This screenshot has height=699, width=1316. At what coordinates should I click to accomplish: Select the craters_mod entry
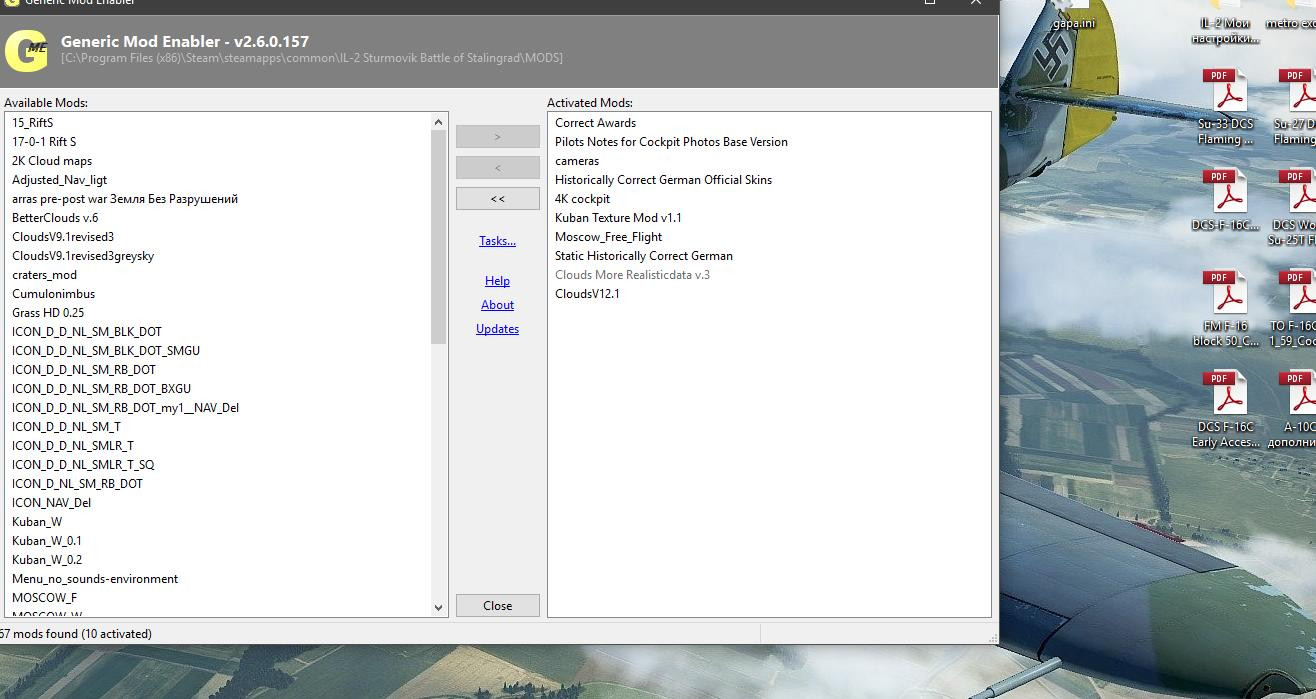coord(44,275)
